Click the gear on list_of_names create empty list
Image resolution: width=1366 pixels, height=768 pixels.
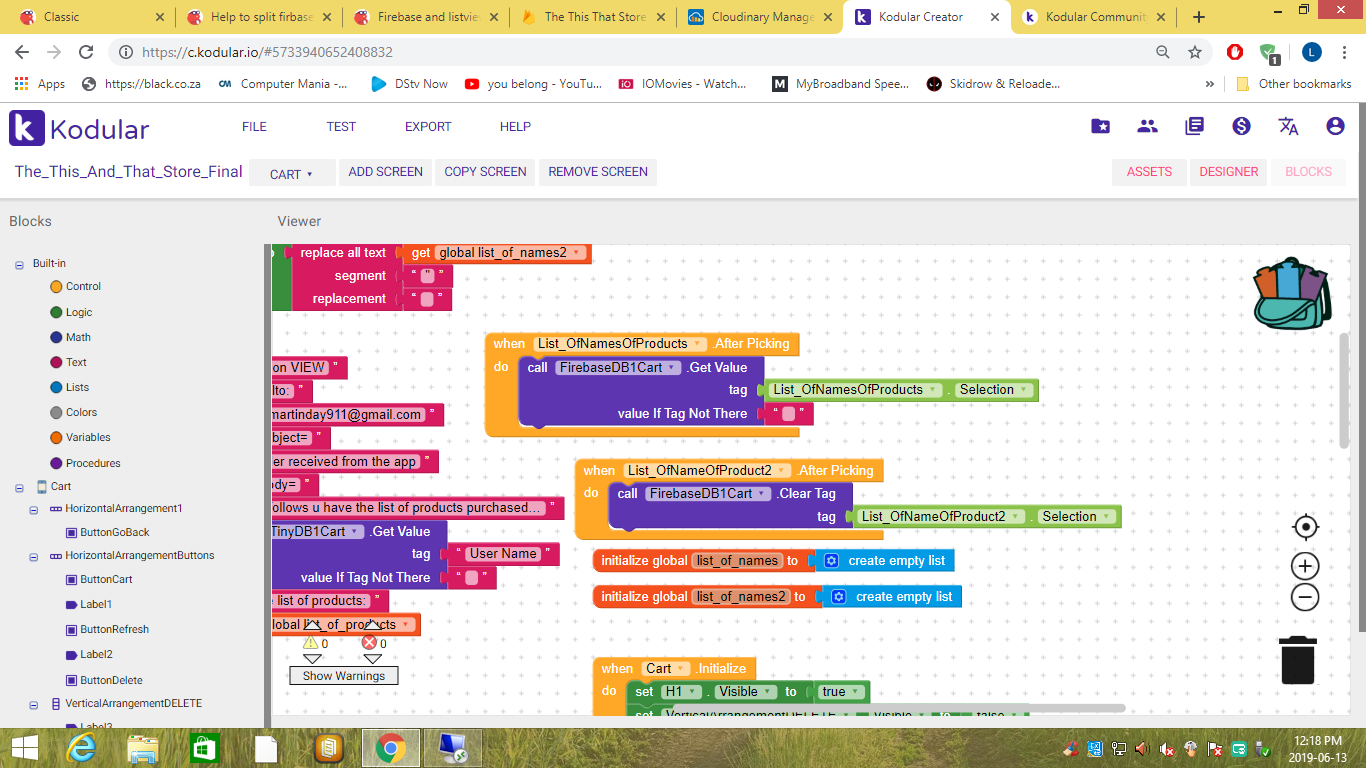(x=830, y=561)
